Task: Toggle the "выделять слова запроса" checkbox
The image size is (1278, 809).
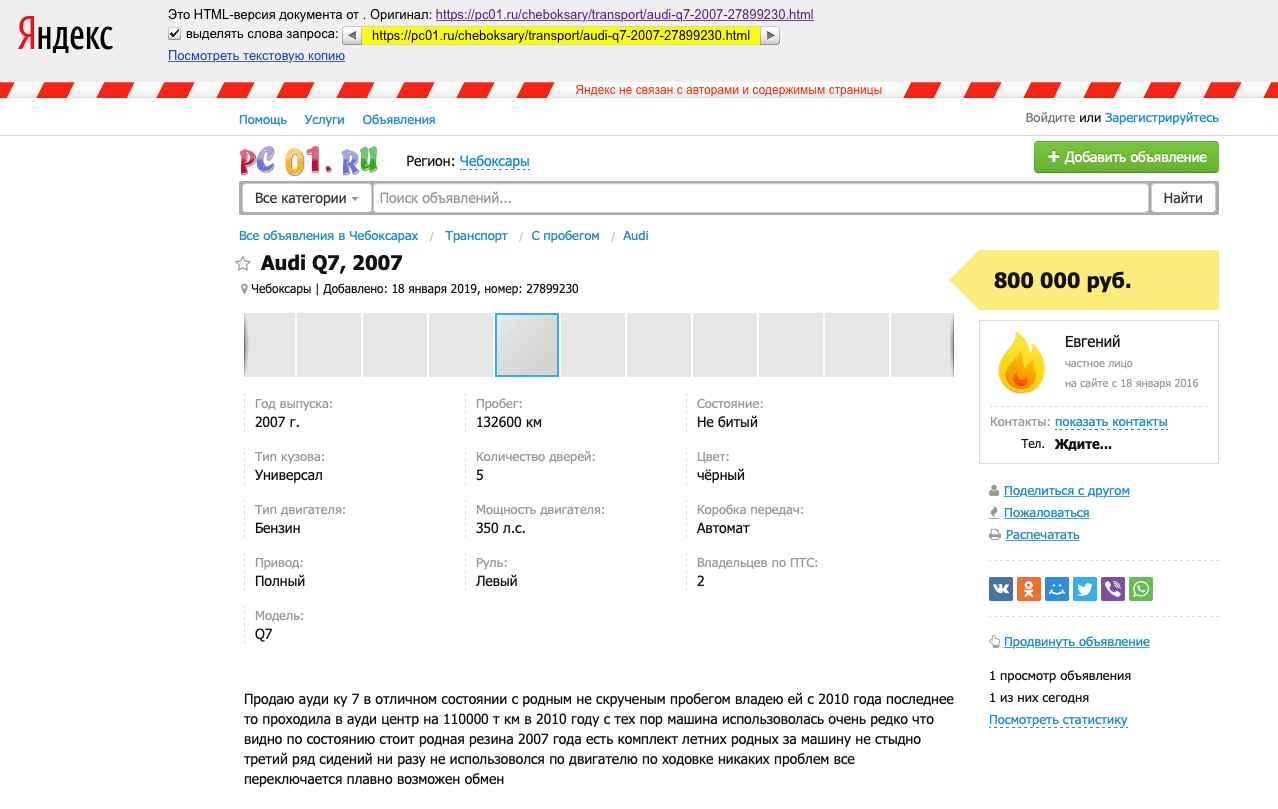Action: [175, 34]
